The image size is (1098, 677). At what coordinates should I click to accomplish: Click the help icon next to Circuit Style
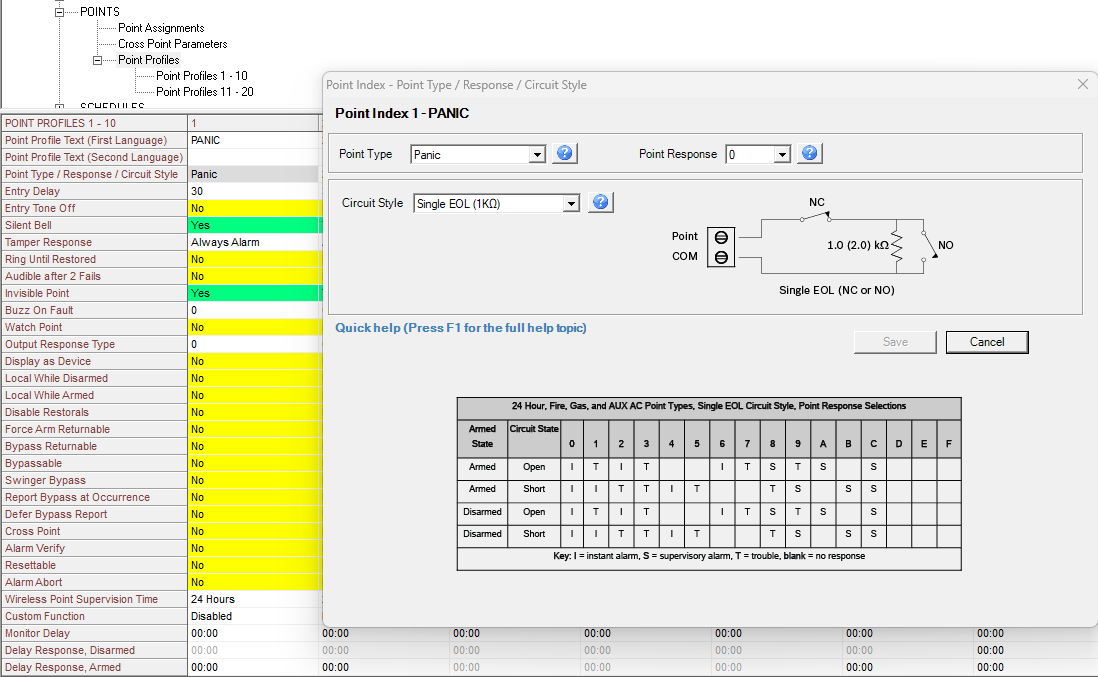coord(599,201)
